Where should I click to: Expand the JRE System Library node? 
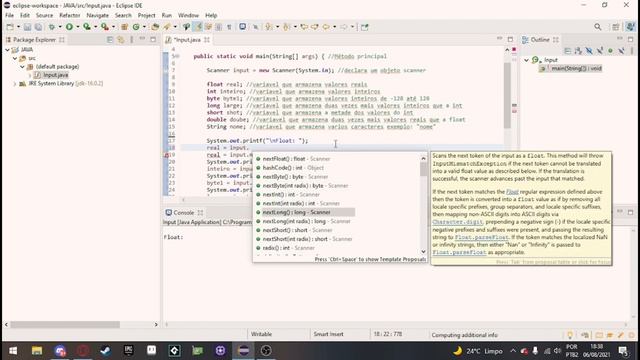click(15, 84)
